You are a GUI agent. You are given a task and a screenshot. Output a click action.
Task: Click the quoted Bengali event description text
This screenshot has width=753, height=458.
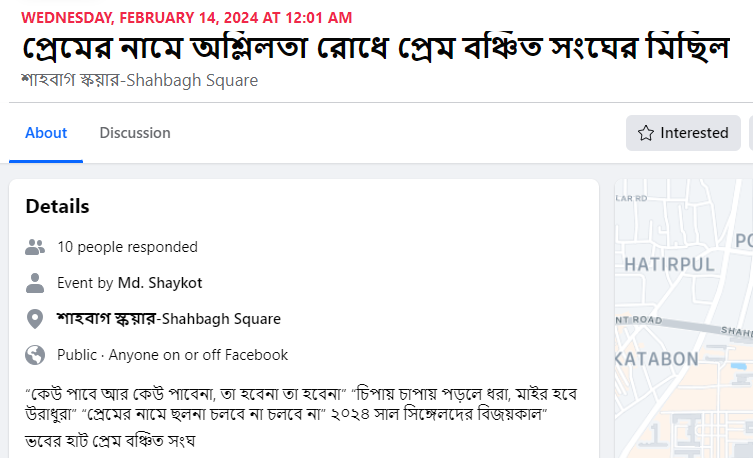300,401
